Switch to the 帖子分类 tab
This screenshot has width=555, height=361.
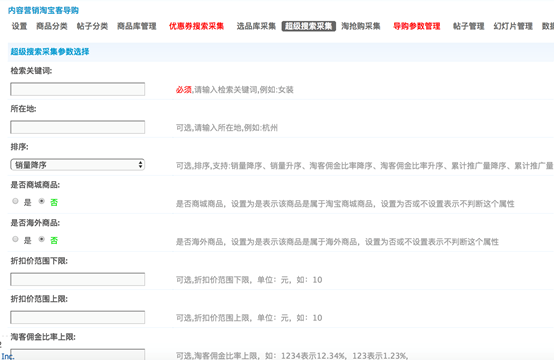click(92, 26)
